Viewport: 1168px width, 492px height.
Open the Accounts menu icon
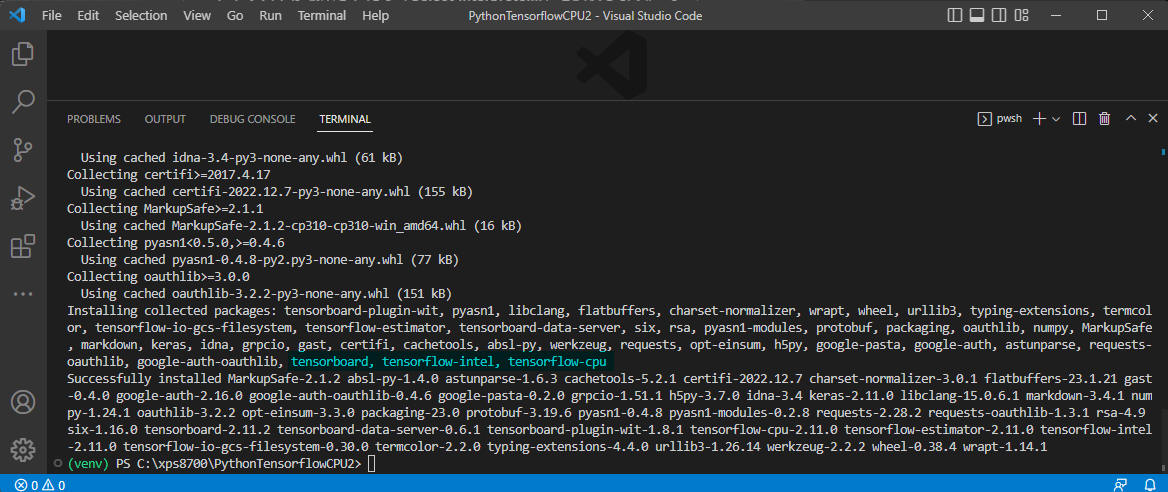23,403
